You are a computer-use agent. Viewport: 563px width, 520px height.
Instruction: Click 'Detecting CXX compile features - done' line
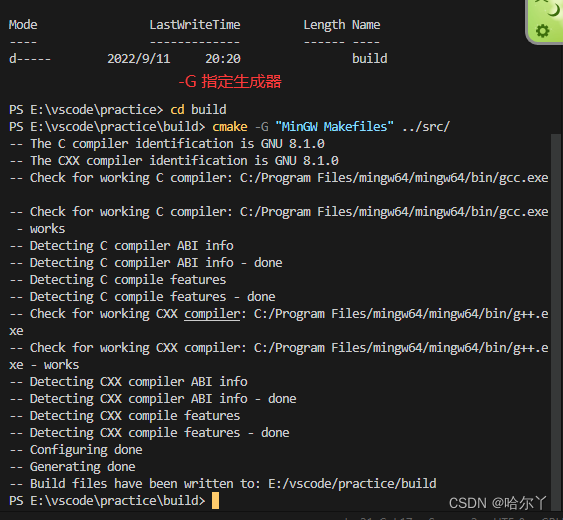149,433
